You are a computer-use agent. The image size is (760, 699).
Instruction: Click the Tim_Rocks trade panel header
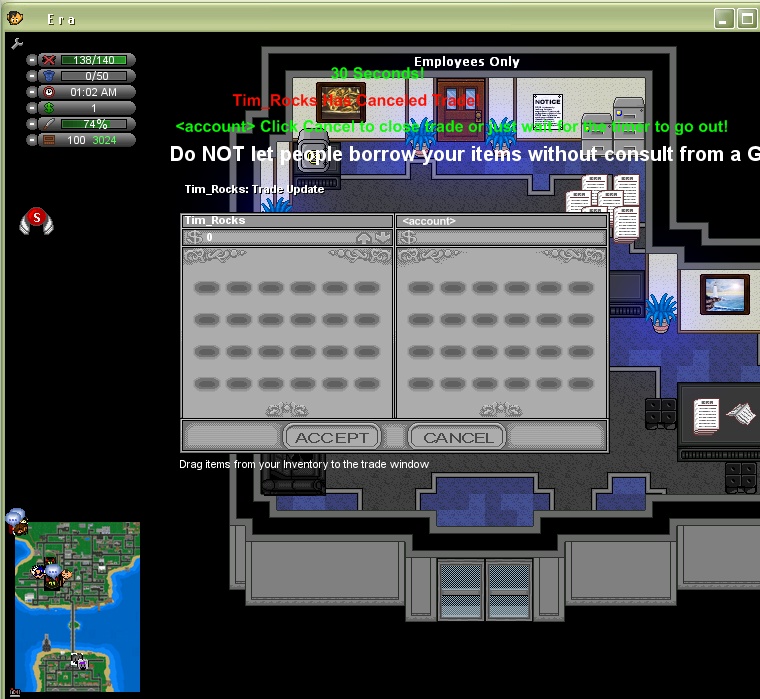click(287, 221)
